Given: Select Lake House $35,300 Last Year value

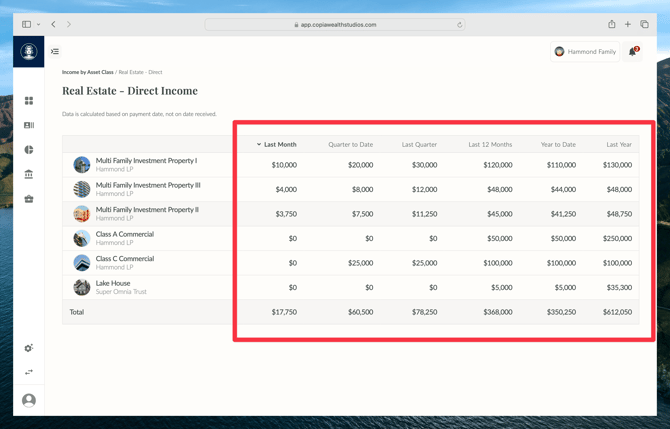Looking at the screenshot, I should [619, 288].
